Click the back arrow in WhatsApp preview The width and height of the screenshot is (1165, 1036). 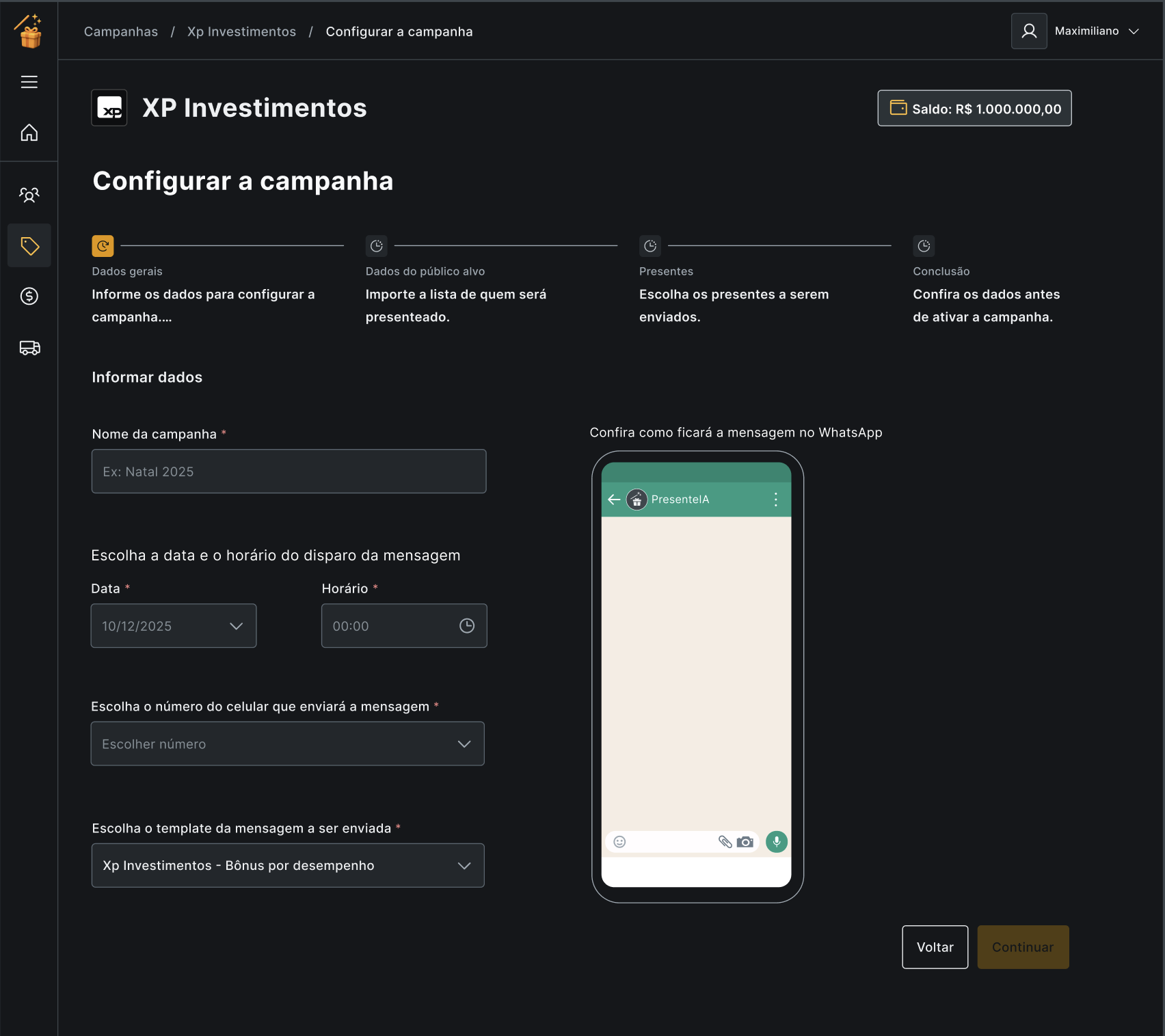pyautogui.click(x=614, y=500)
